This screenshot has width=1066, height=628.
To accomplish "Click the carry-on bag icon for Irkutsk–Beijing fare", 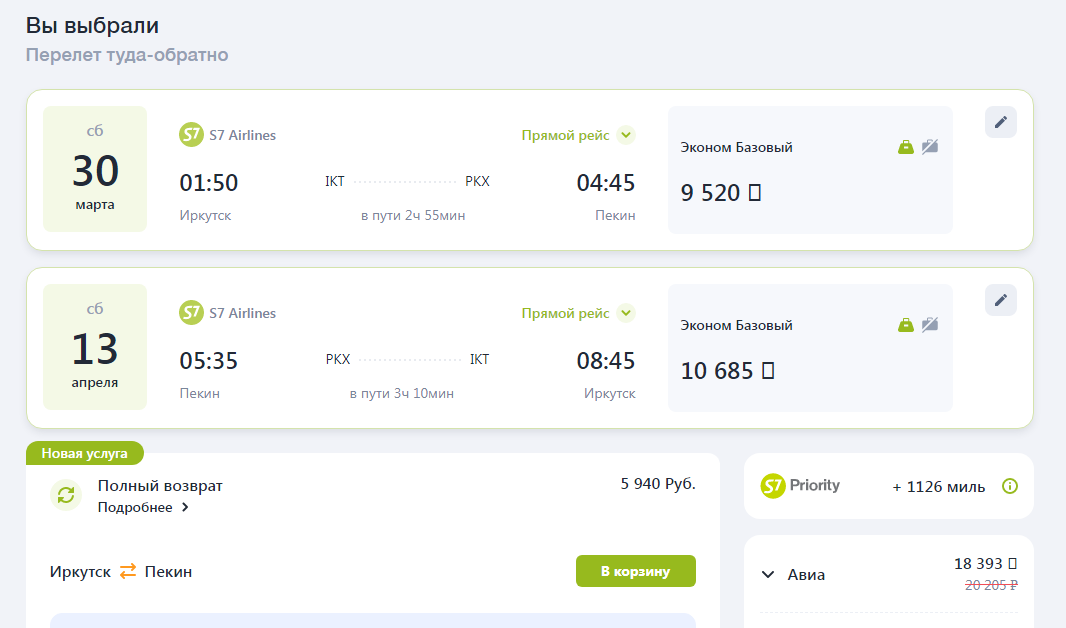I will [x=906, y=147].
